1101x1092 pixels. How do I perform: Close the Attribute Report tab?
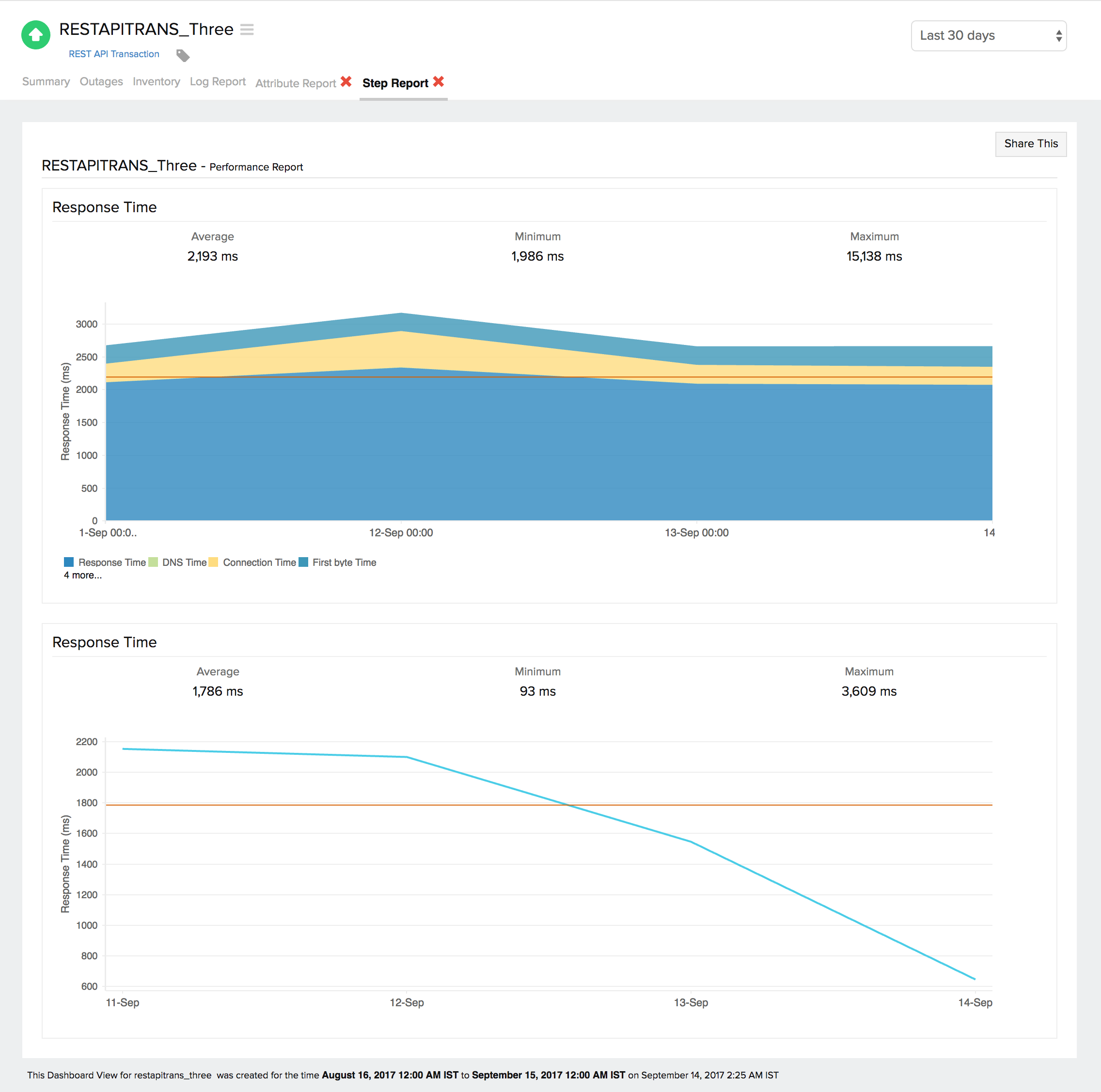tap(346, 81)
